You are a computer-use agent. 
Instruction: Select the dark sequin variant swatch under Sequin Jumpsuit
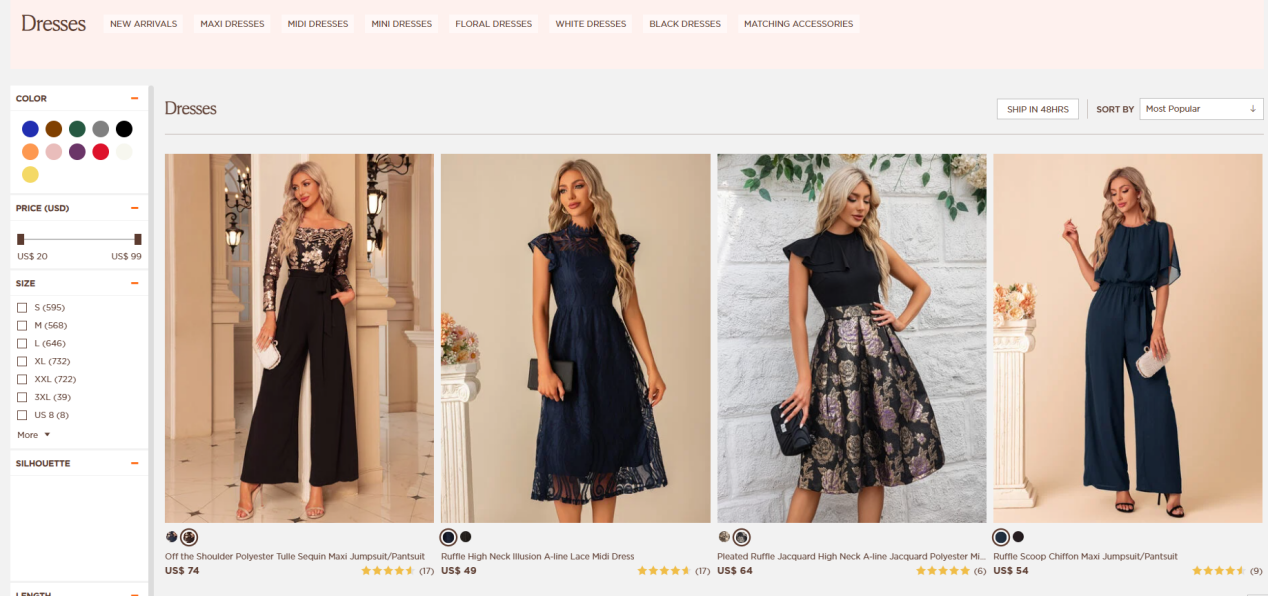click(x=171, y=537)
